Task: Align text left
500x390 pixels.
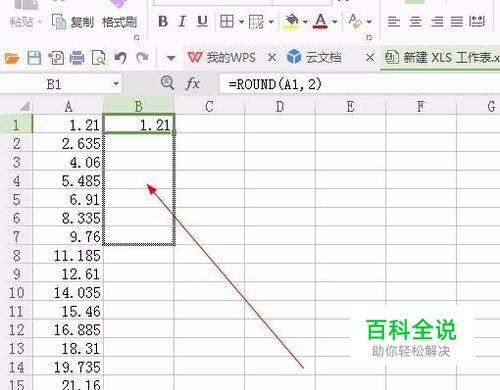Action: [x=394, y=22]
